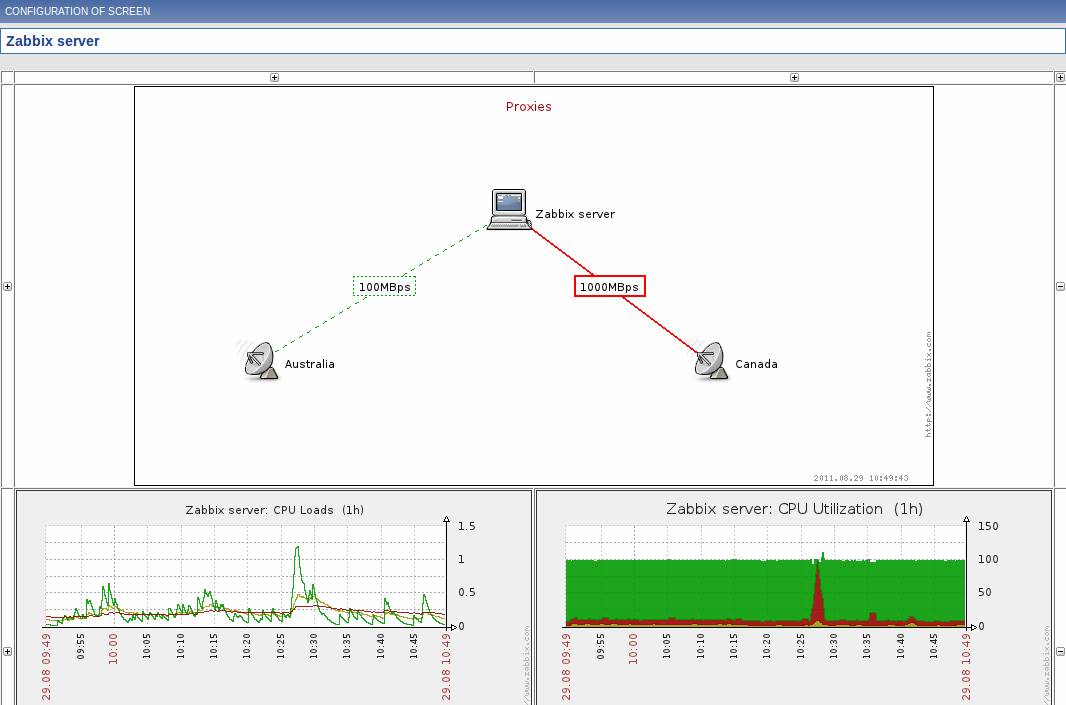
Task: Click the 100MBps green link label
Action: [x=384, y=287]
